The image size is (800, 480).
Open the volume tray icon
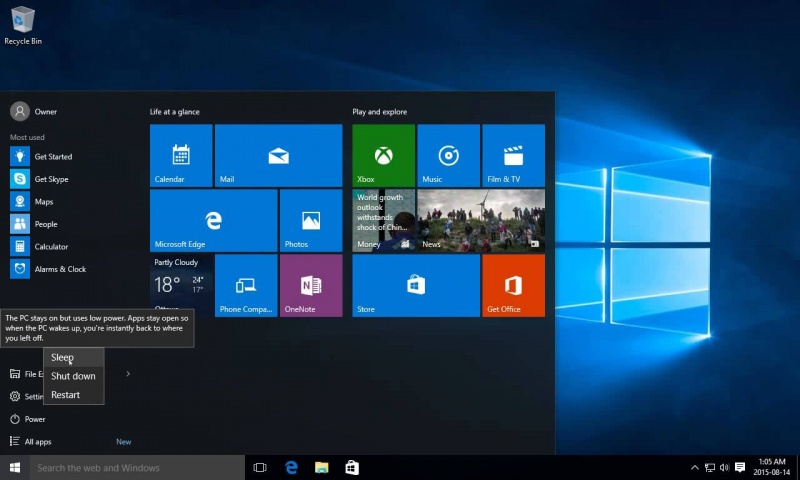pos(724,467)
